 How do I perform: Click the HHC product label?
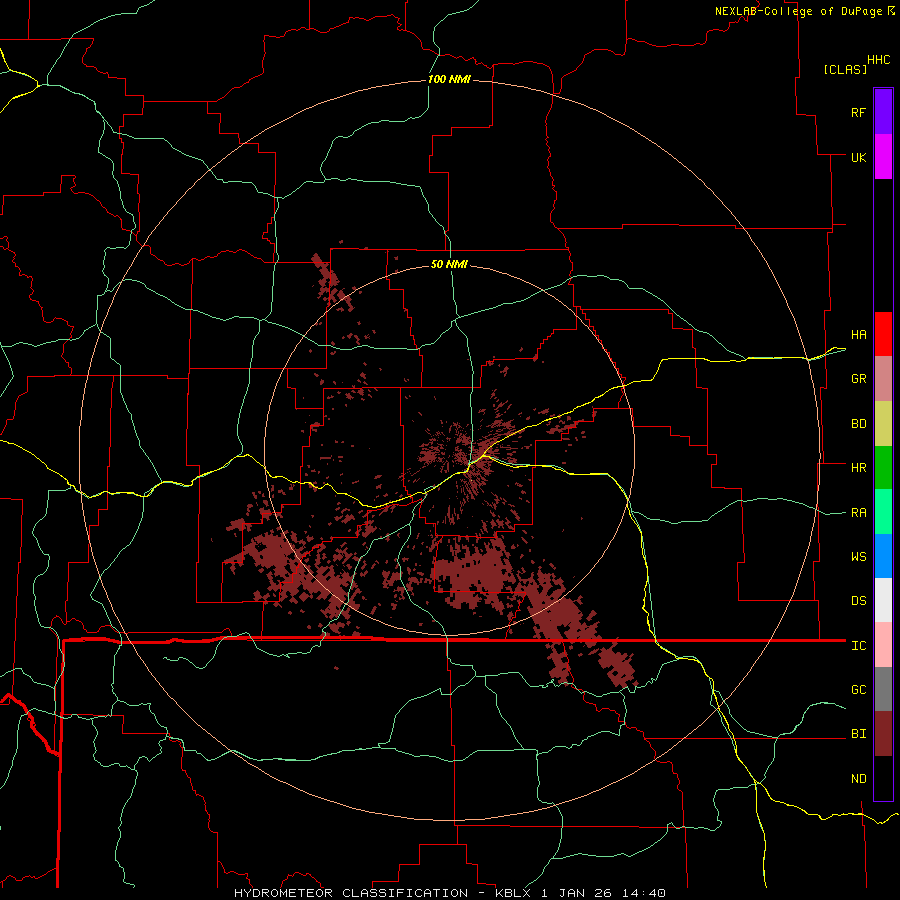point(878,60)
